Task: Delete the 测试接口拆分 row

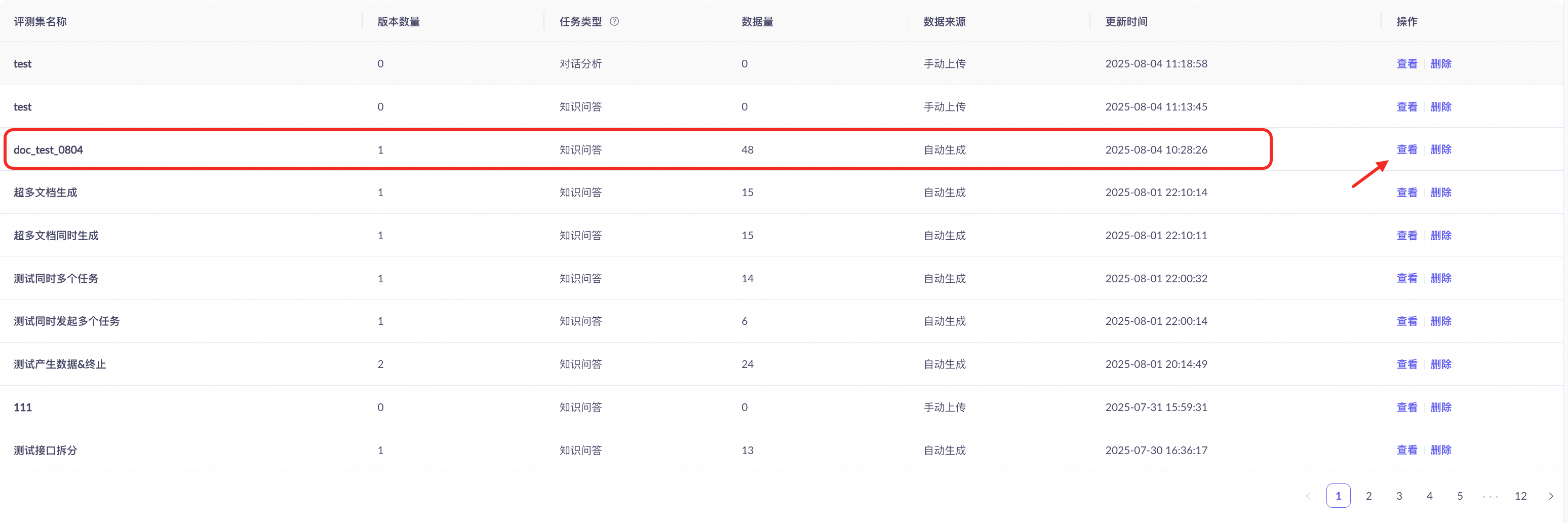Action: tap(1441, 450)
